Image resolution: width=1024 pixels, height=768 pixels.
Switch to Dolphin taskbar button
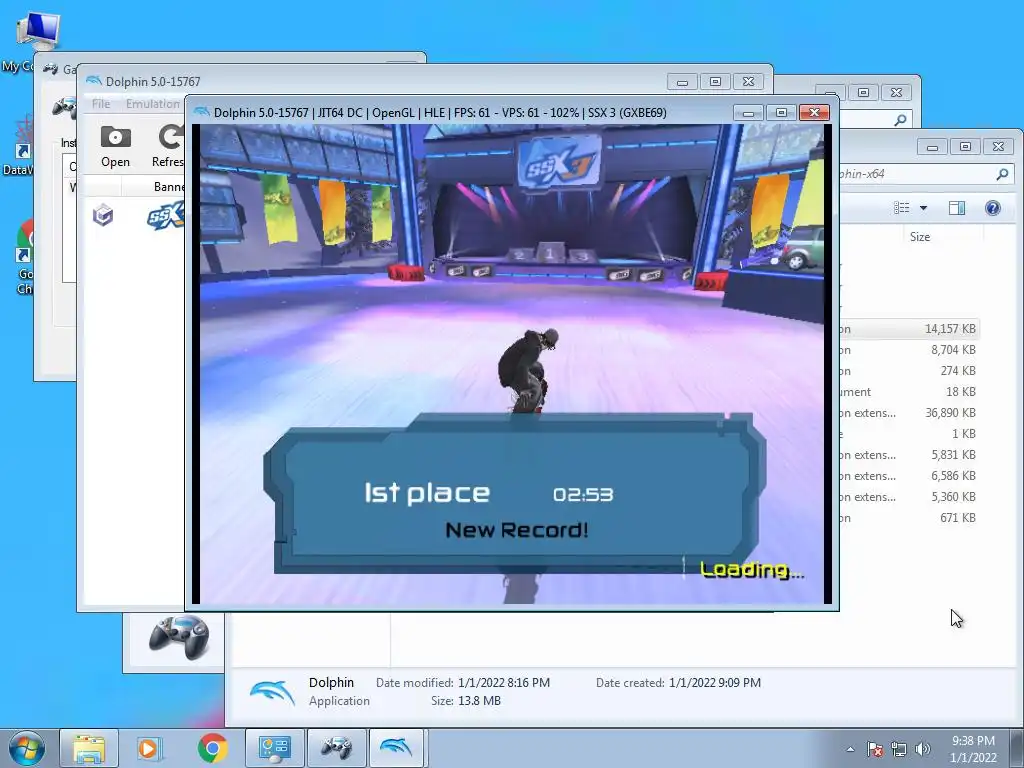tap(396, 748)
